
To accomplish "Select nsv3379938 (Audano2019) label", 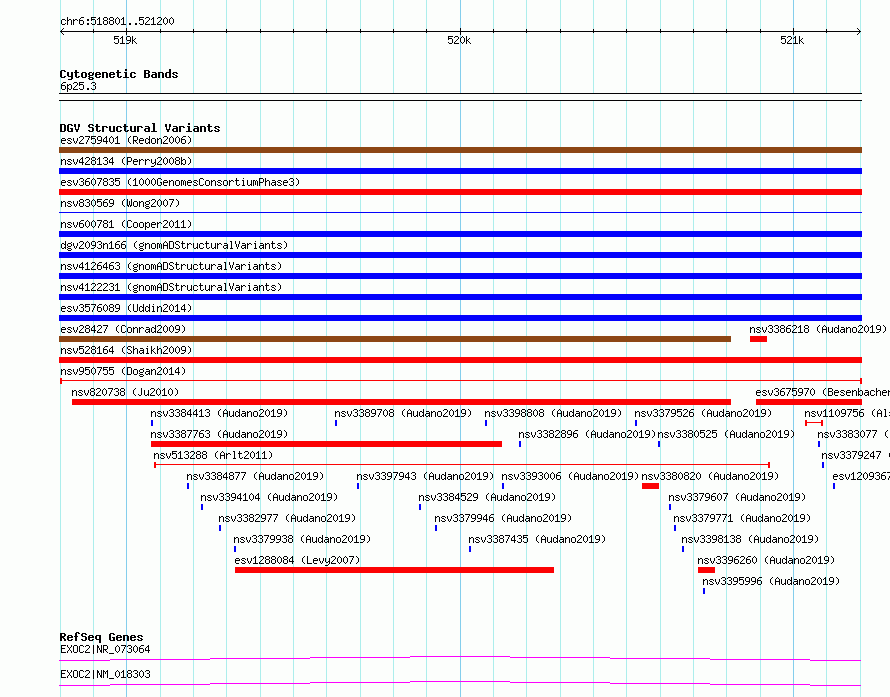I will pyautogui.click(x=302, y=539).
